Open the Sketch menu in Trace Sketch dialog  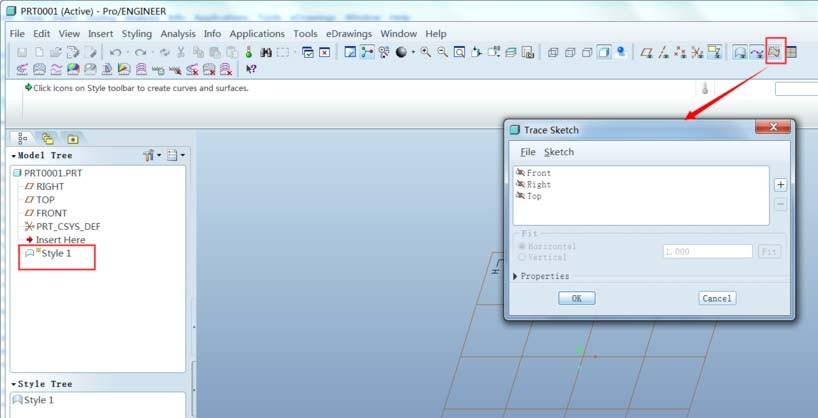[558, 152]
